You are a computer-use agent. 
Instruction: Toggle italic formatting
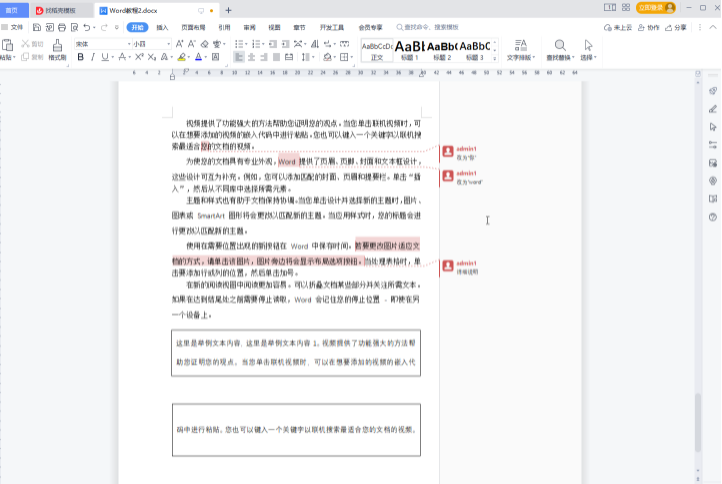(93, 57)
